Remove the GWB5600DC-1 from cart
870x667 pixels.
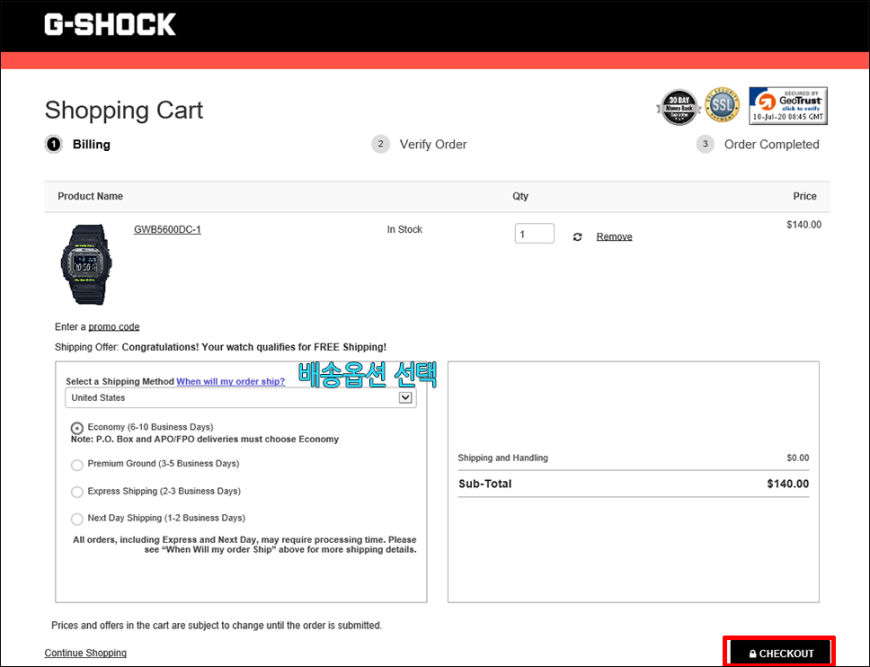point(614,237)
